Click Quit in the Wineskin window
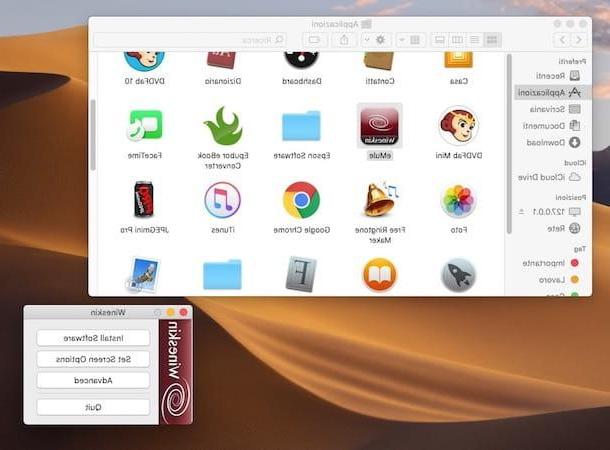610x450 pixels. click(x=93, y=407)
